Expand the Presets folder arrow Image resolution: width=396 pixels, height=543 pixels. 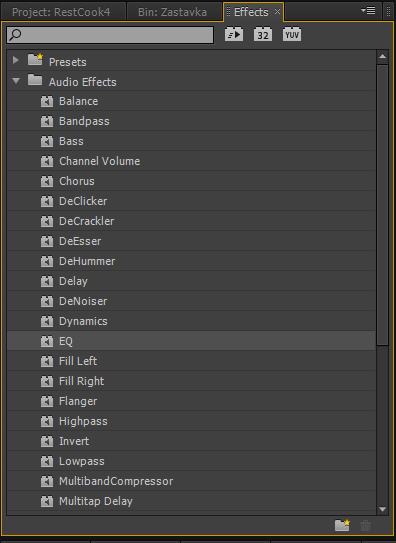(16, 60)
